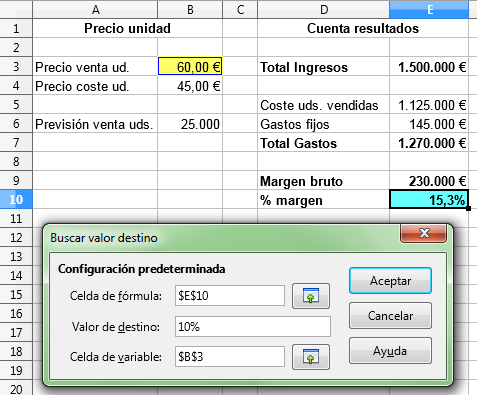This screenshot has height=395, width=477.
Task: Select row 6 header
Action: [x=16, y=123]
